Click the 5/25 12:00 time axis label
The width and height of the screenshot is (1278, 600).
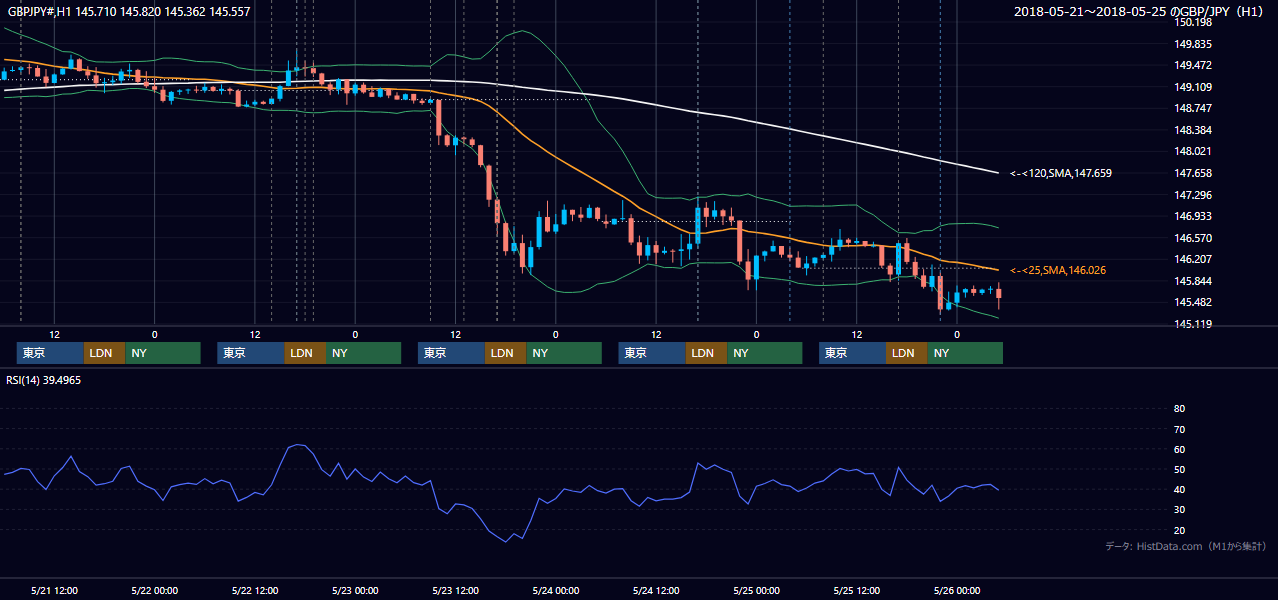tap(857, 591)
